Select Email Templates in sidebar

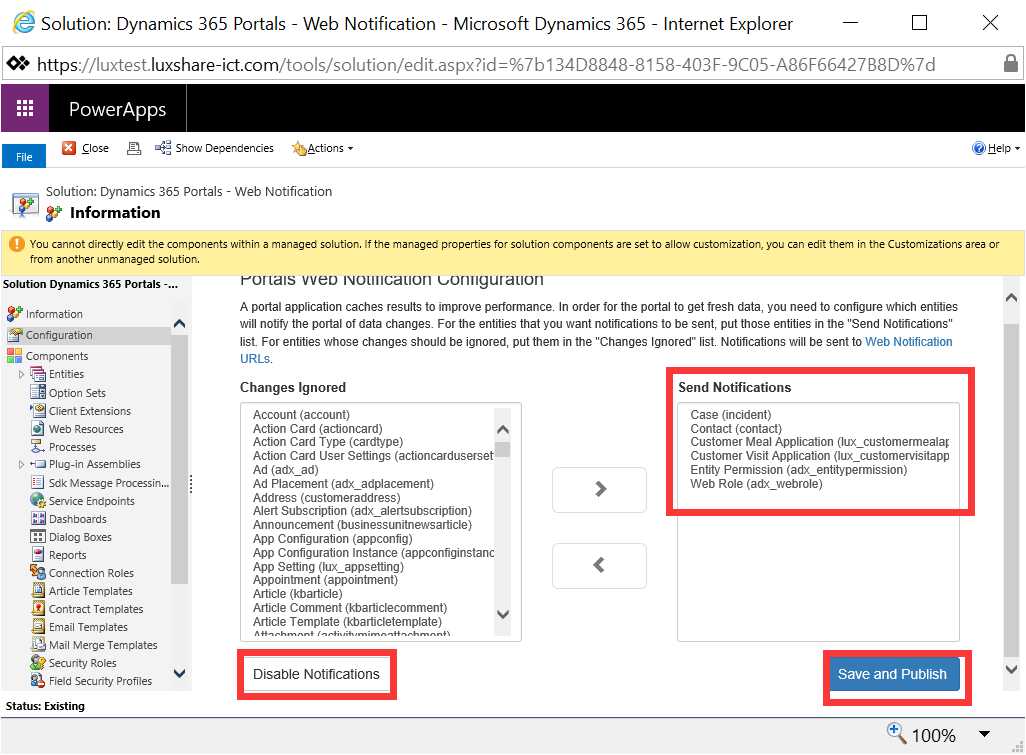[x=88, y=627]
